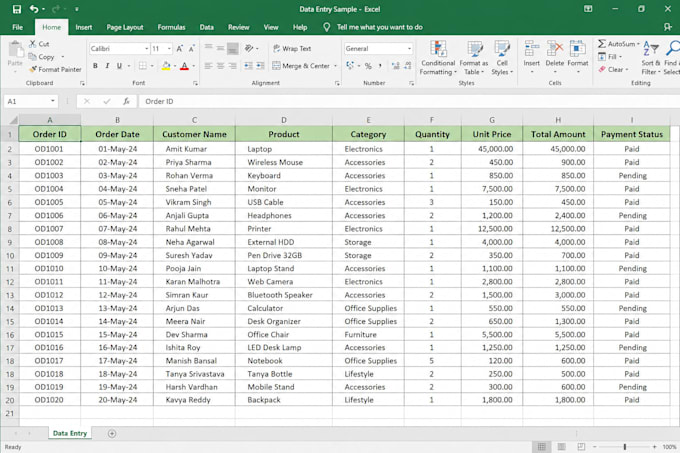This screenshot has height=453, width=680.
Task: Click the Orientation text angle icon
Action: (249, 48)
